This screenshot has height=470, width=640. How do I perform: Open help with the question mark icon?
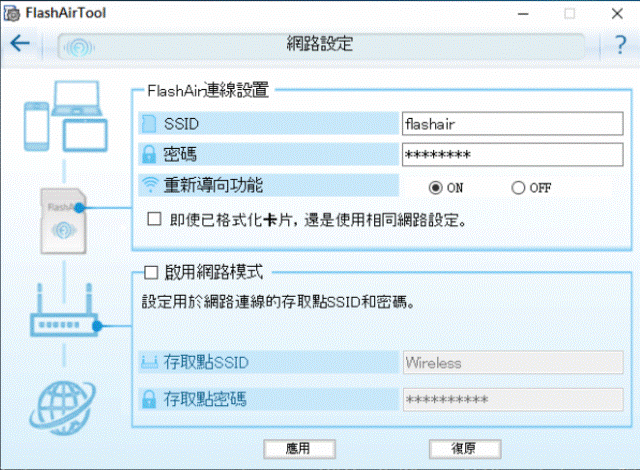click(620, 44)
